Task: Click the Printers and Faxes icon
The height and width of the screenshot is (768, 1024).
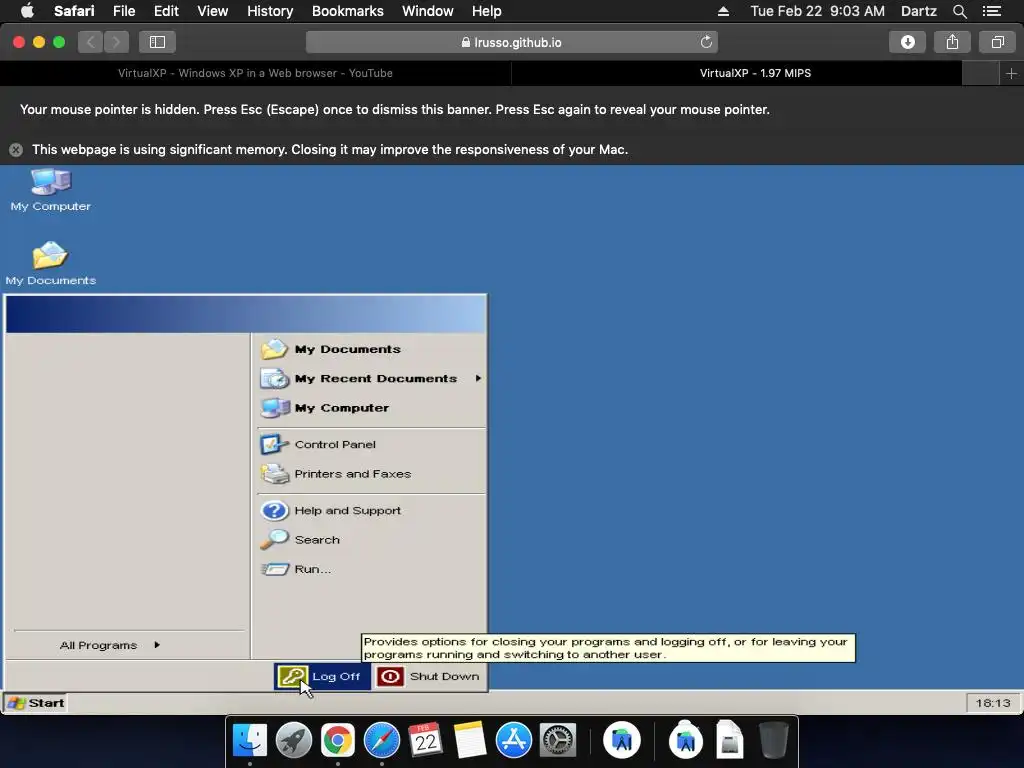Action: (274, 474)
